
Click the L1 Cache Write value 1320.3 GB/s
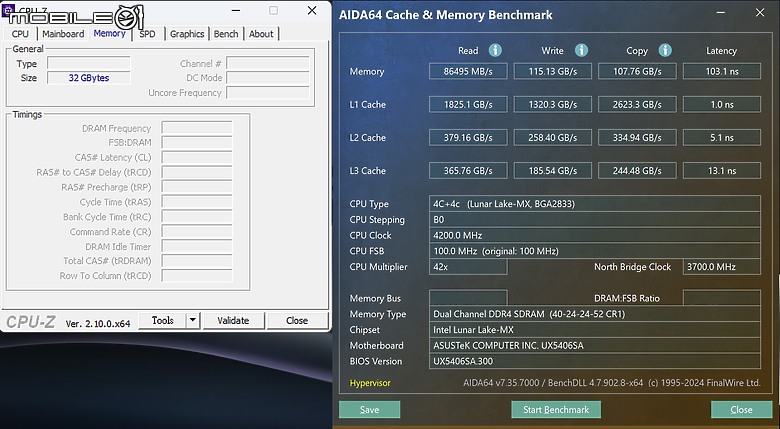(553, 105)
